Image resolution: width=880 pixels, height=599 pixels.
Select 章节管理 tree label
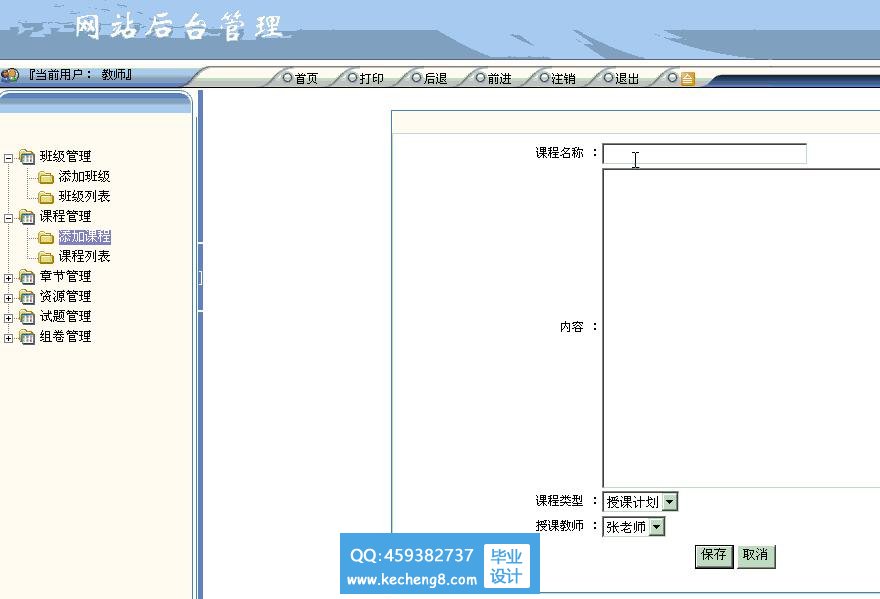[65, 276]
